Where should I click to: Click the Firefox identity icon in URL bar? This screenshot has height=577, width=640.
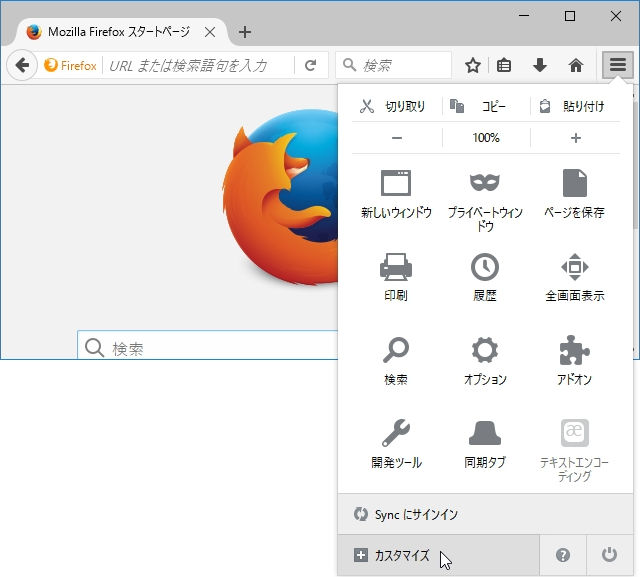pyautogui.click(x=70, y=65)
